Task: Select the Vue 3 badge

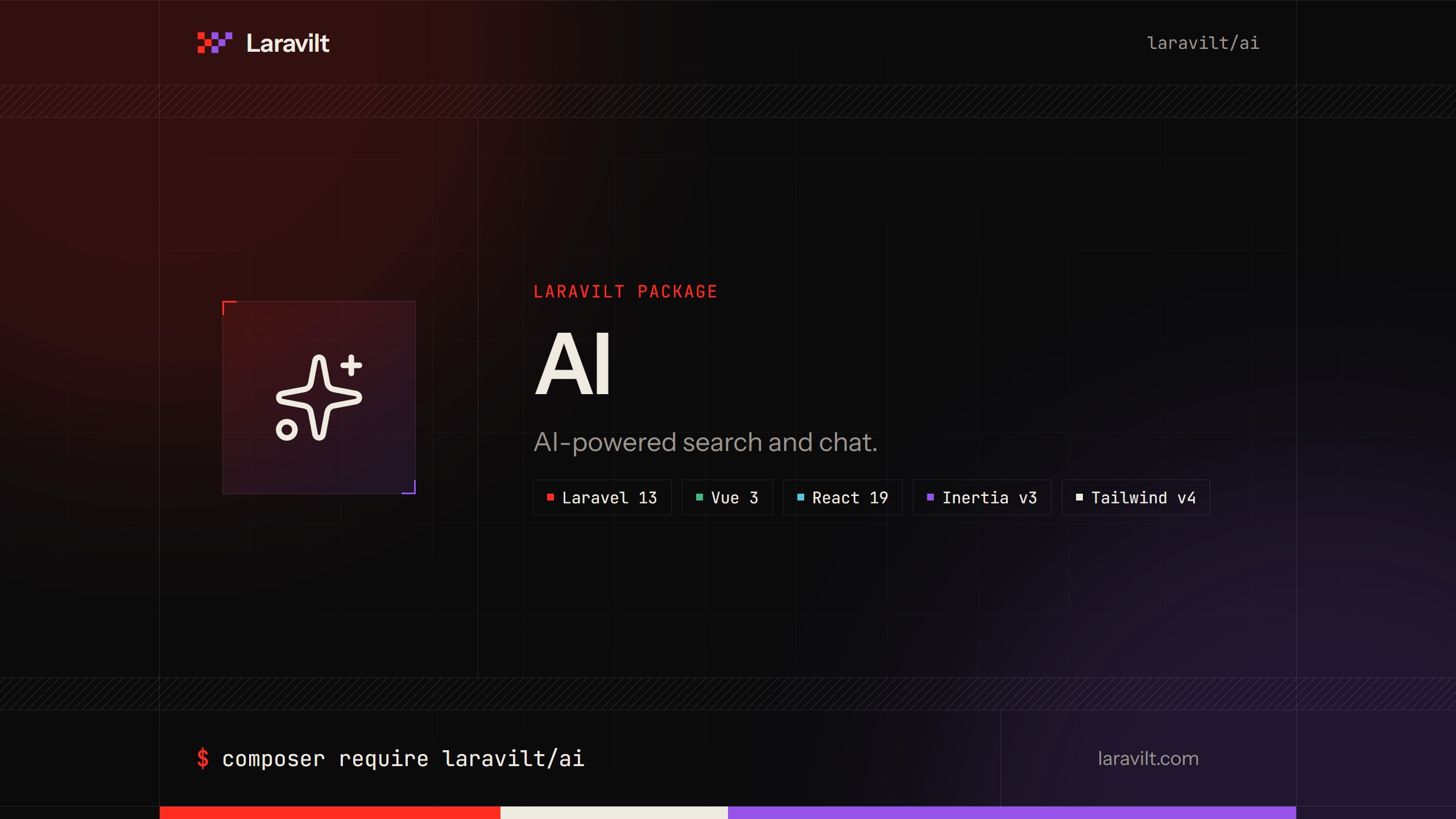Action: click(x=727, y=498)
